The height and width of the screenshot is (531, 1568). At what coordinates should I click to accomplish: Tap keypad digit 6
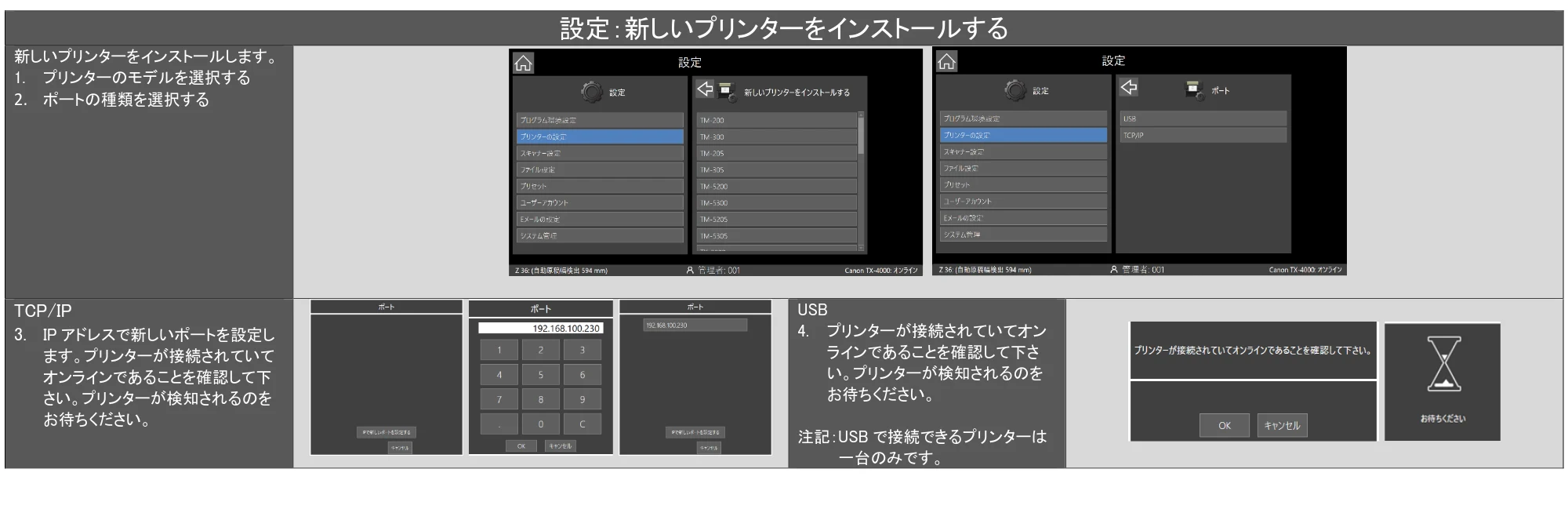point(582,375)
